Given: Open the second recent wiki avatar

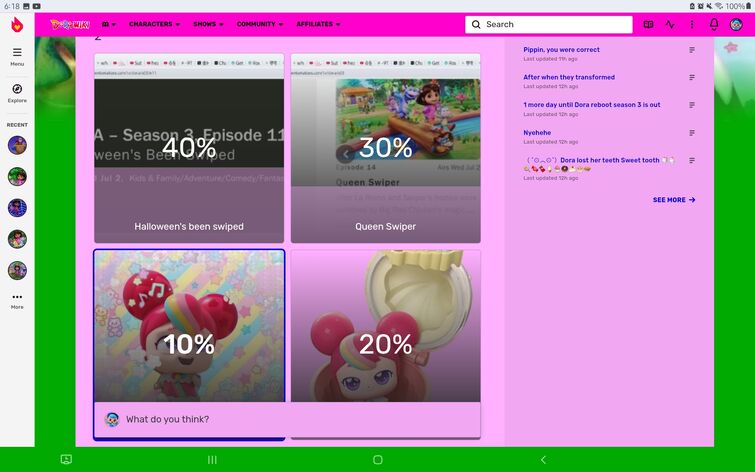Looking at the screenshot, I should [17, 176].
